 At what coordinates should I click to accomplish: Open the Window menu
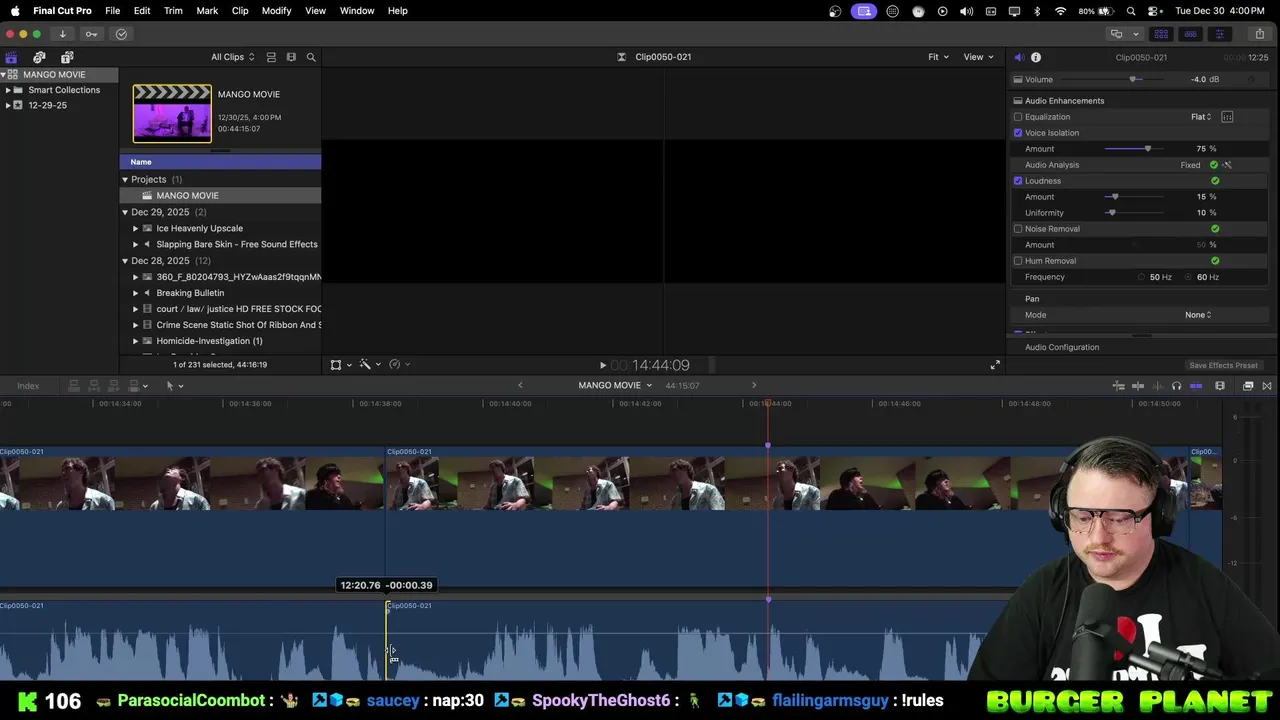(357, 11)
